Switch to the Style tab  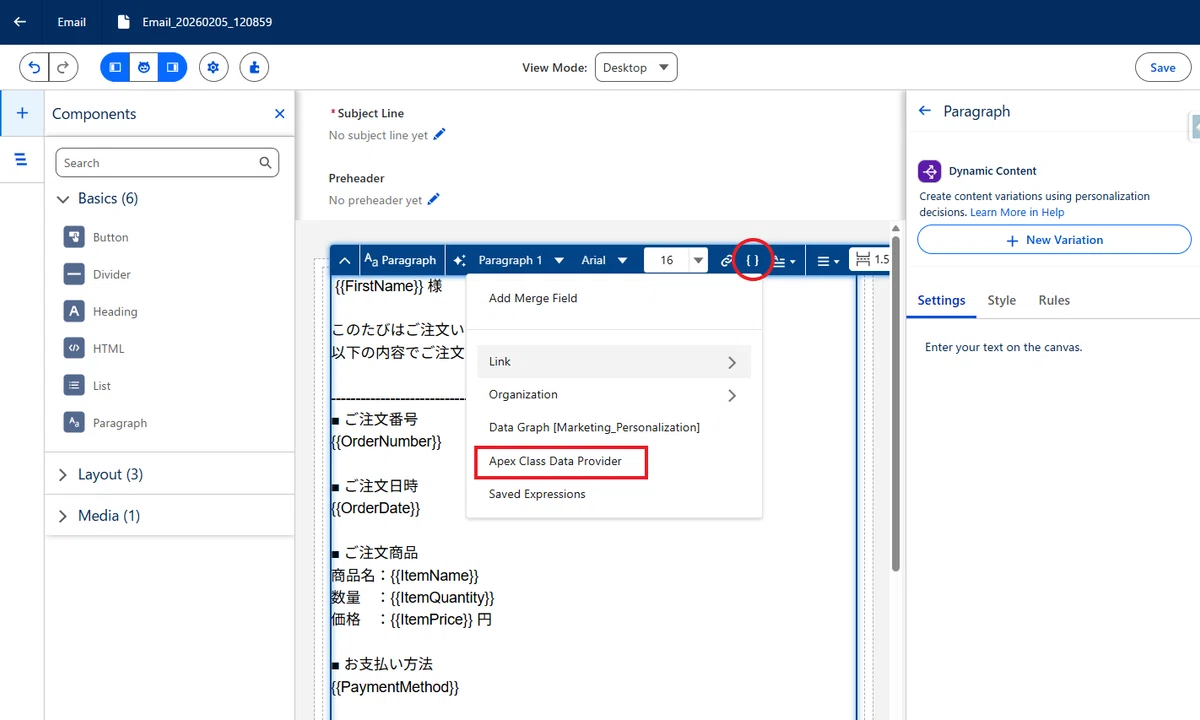1001,301
